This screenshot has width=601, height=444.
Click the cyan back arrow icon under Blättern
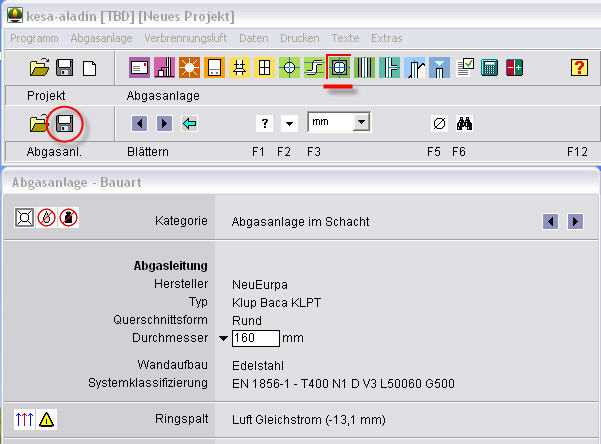(x=189, y=124)
